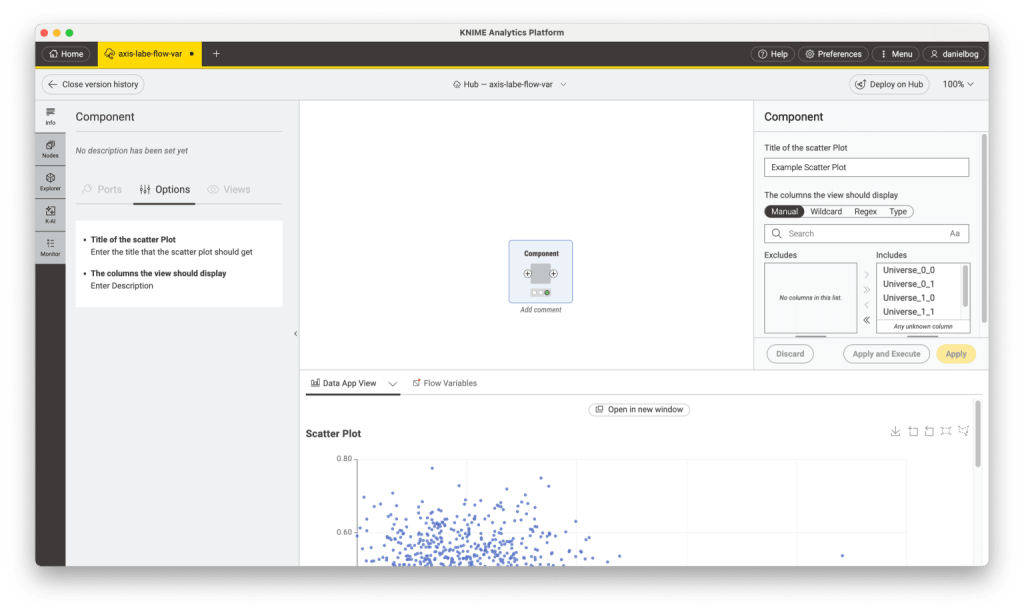Screen dimensions: 1024x613
Task: Click the Component node's right output port plus
Action: [554, 274]
